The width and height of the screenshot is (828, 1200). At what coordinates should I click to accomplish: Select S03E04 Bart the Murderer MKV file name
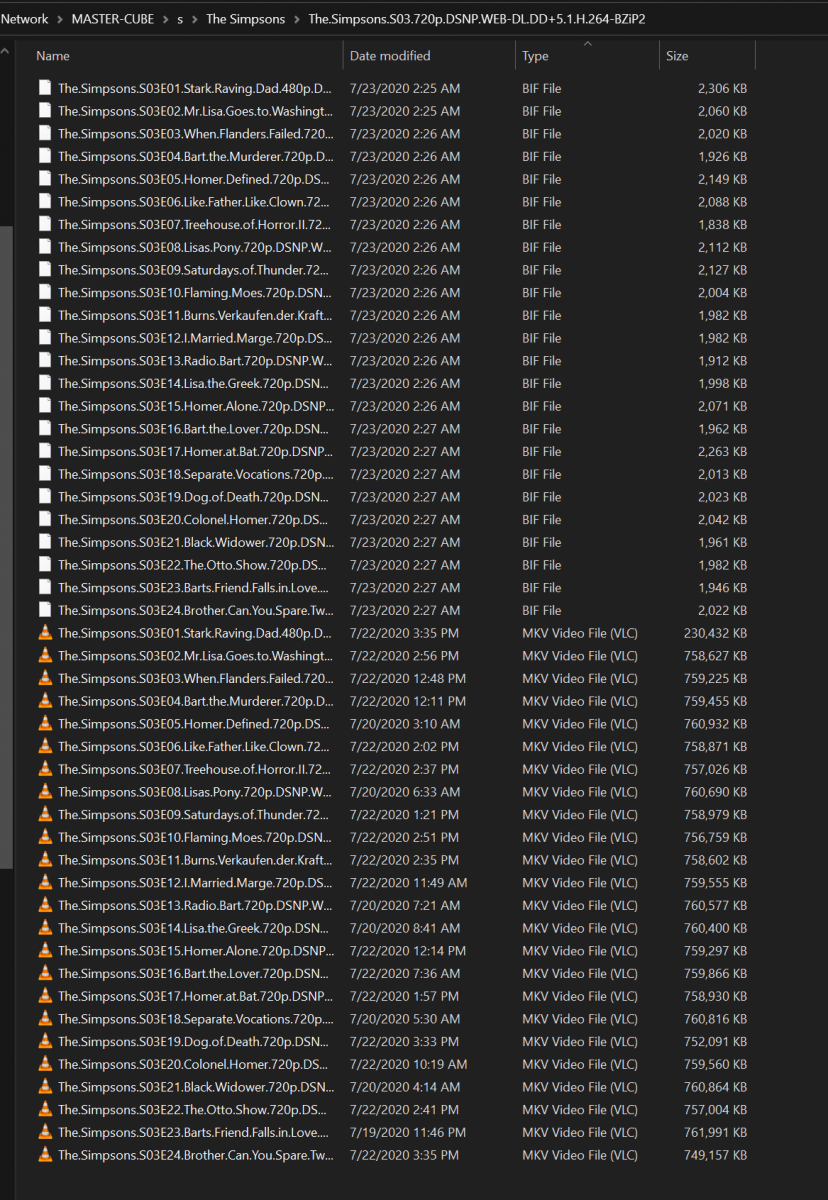(195, 701)
